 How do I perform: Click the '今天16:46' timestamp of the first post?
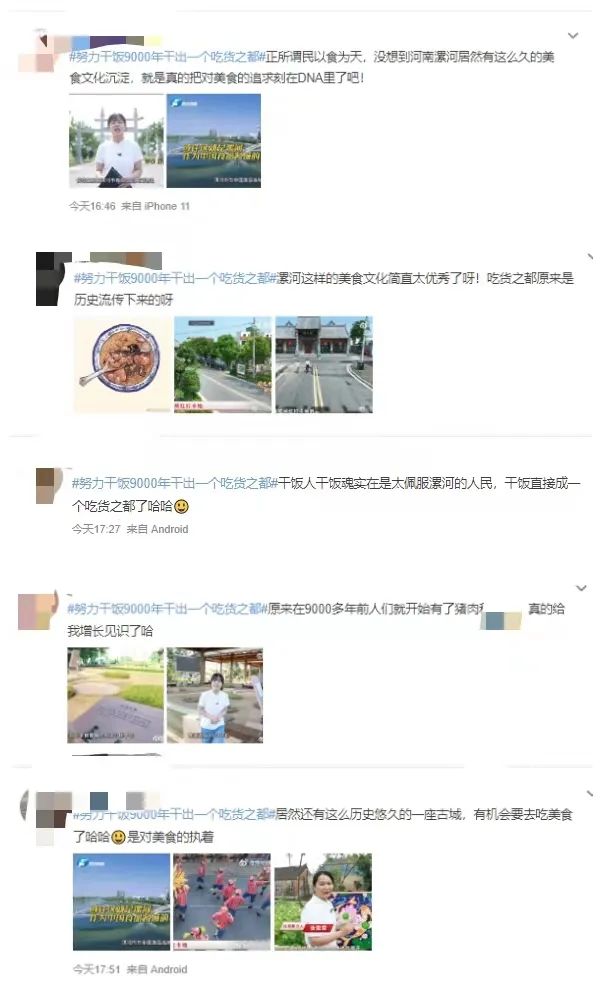pos(92,206)
